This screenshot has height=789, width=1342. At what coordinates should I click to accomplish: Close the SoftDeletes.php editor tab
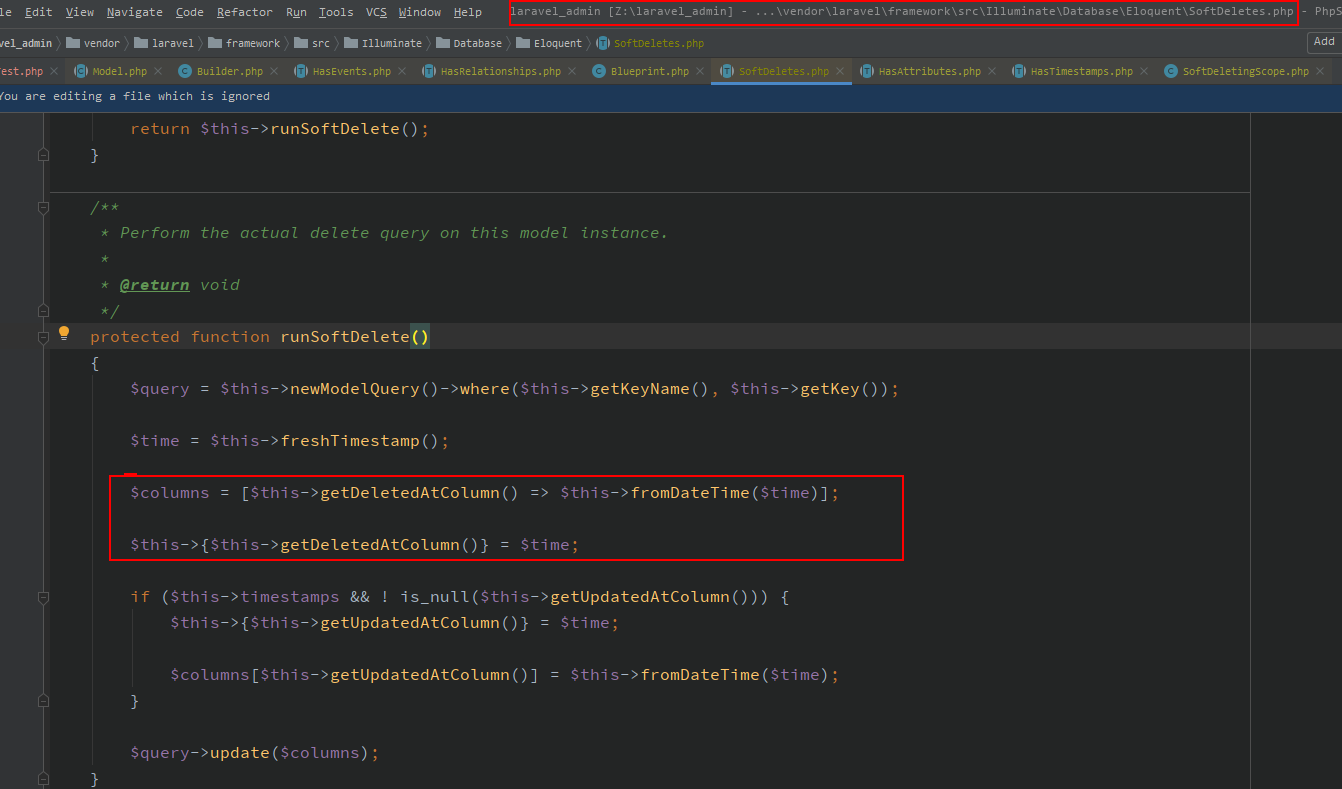click(x=840, y=72)
